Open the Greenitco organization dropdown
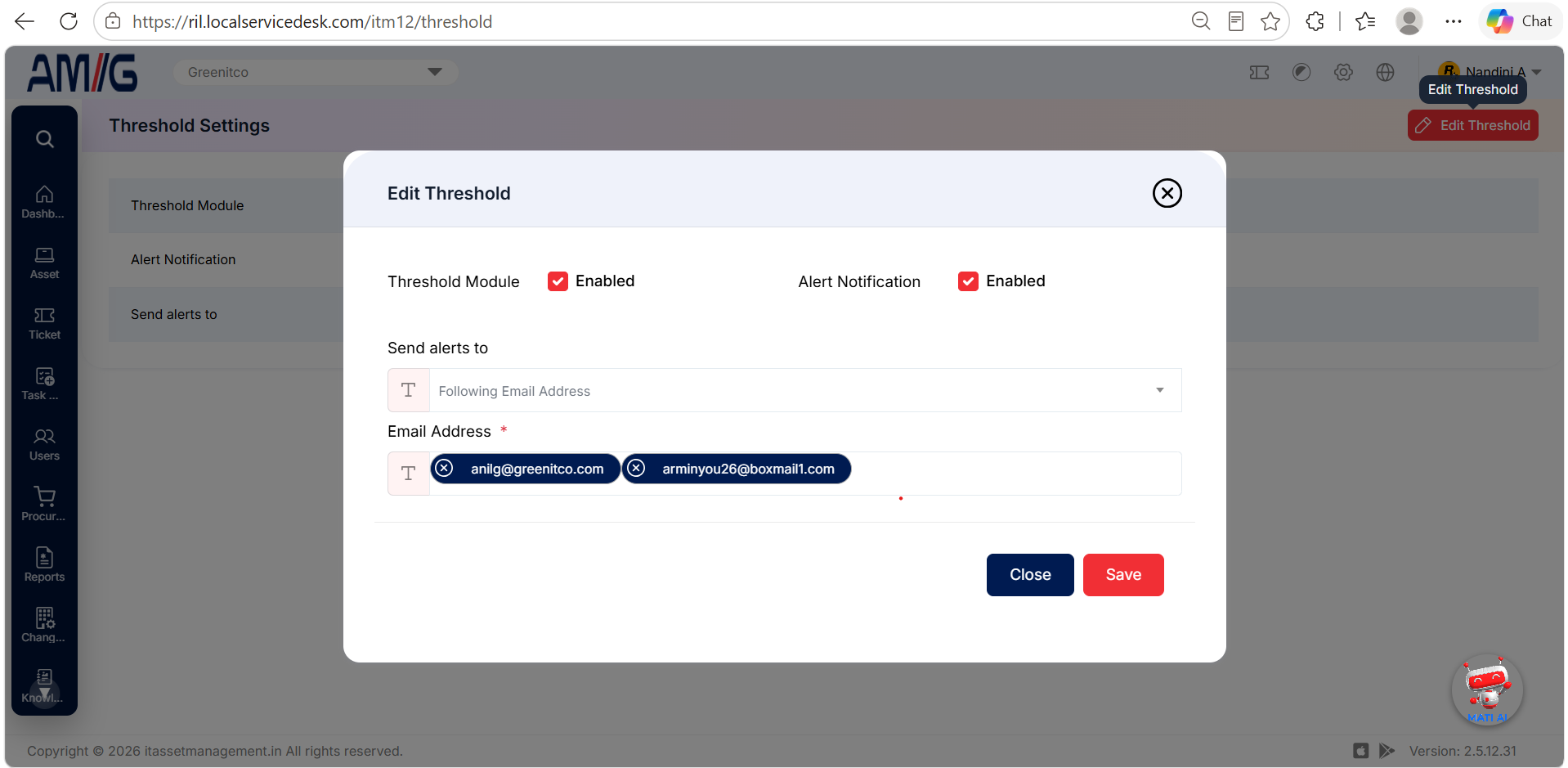Image resolution: width=1568 pixels, height=768 pixels. tap(315, 72)
